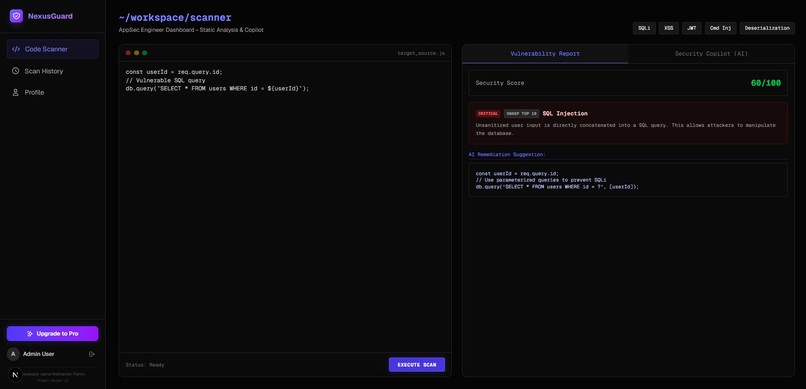The image size is (806, 389).
Task: Click the 60/100 security score value
Action: click(x=765, y=83)
